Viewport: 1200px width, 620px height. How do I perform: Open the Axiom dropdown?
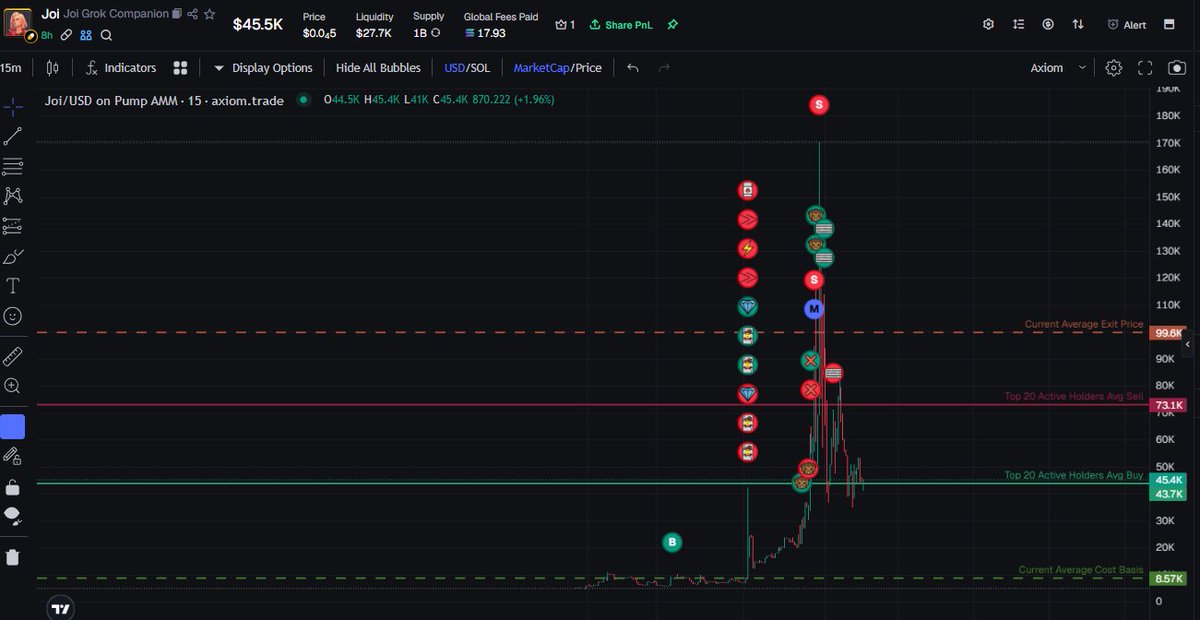[x=1058, y=68]
